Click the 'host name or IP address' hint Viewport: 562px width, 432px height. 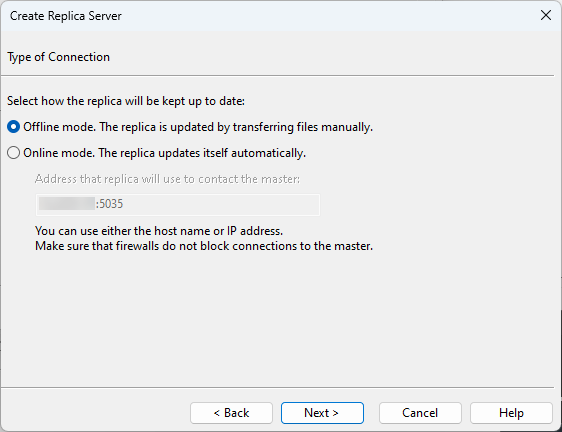click(x=159, y=231)
